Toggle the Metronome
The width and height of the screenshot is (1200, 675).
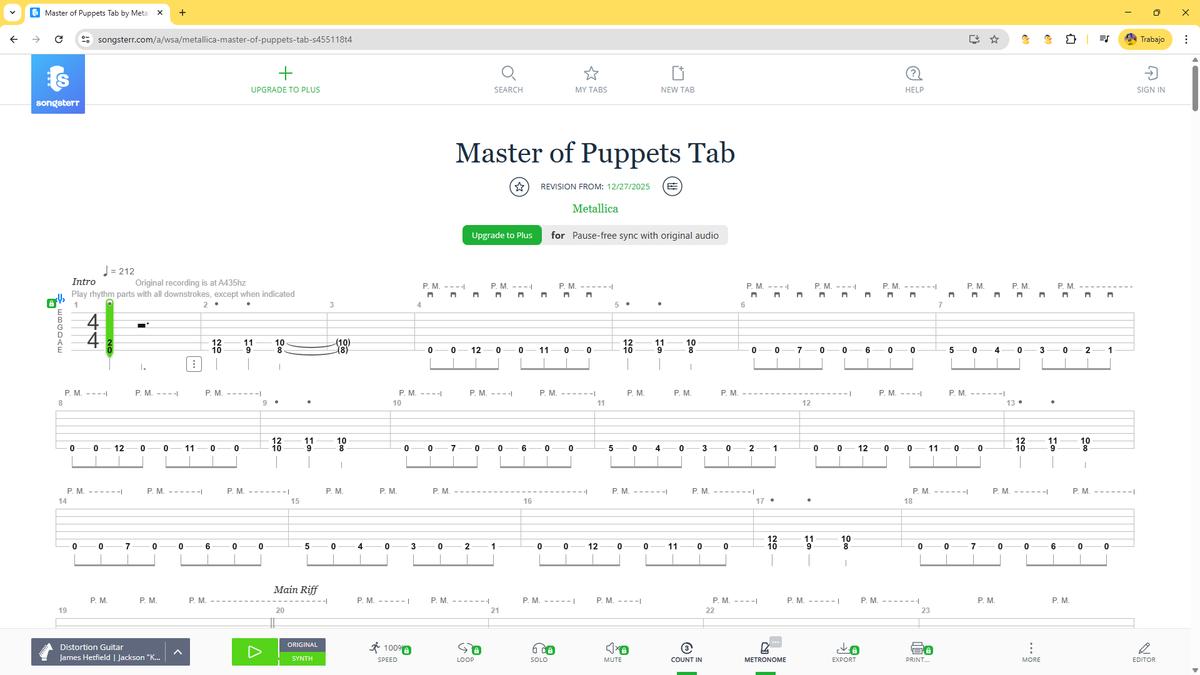click(765, 653)
